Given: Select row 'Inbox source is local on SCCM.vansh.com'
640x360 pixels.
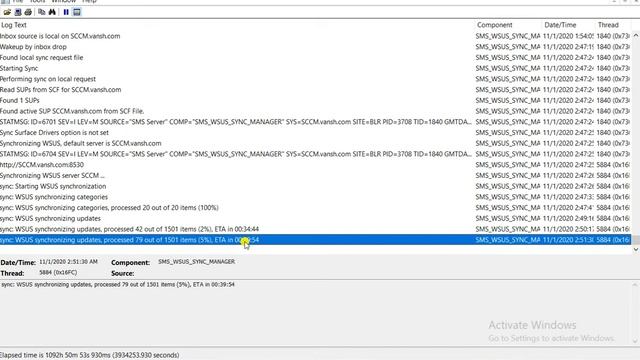Looking at the screenshot, I should coord(316,36).
